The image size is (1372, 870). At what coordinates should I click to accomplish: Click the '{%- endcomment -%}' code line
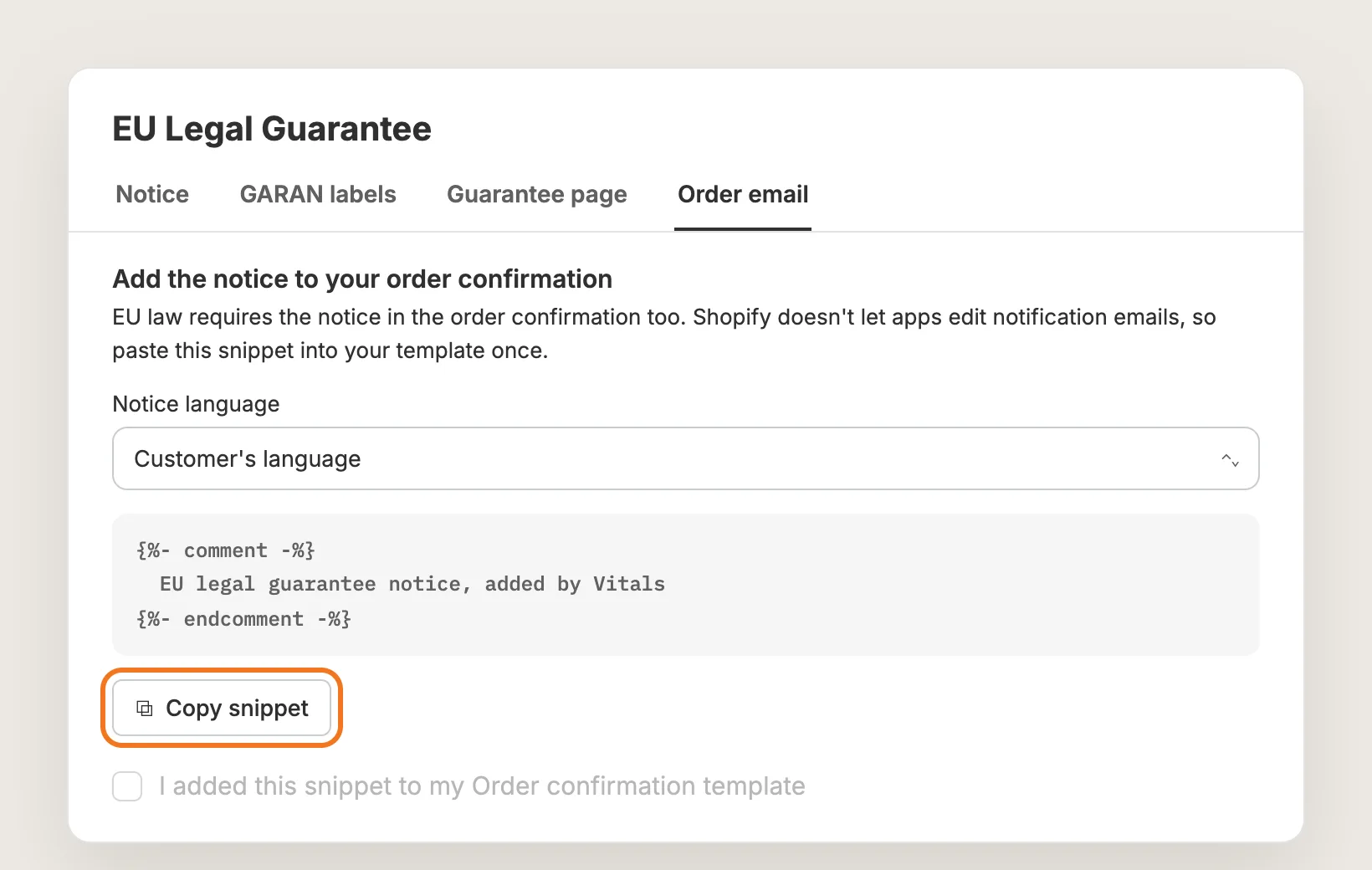click(x=243, y=619)
